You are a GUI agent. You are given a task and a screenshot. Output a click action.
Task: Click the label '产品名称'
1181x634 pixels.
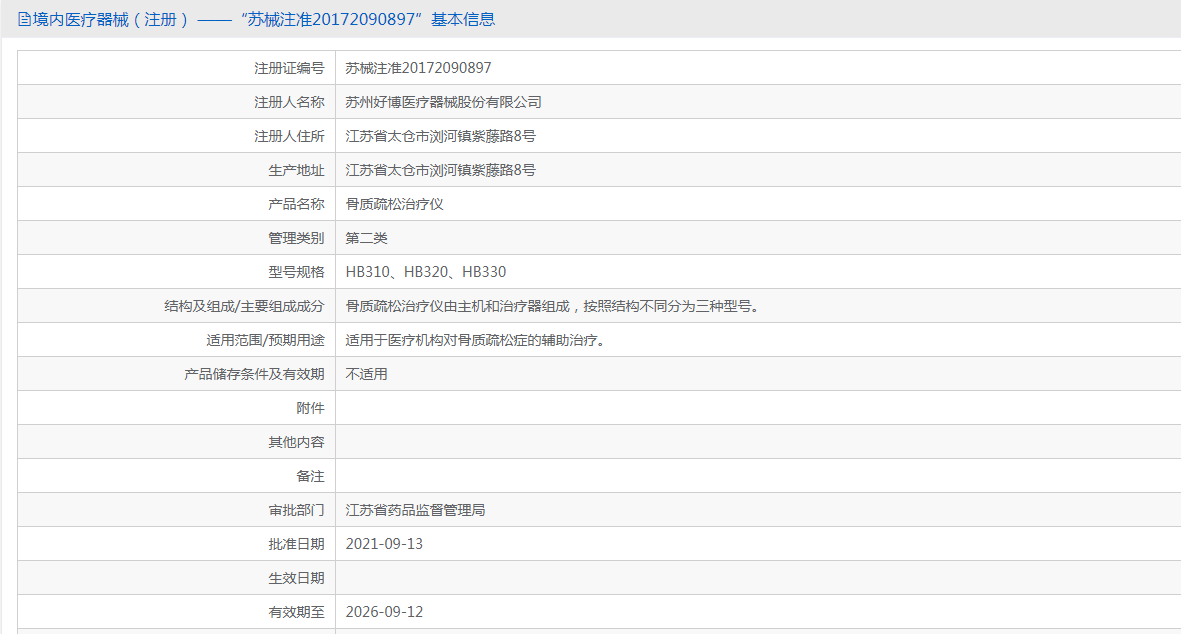tap(296, 204)
